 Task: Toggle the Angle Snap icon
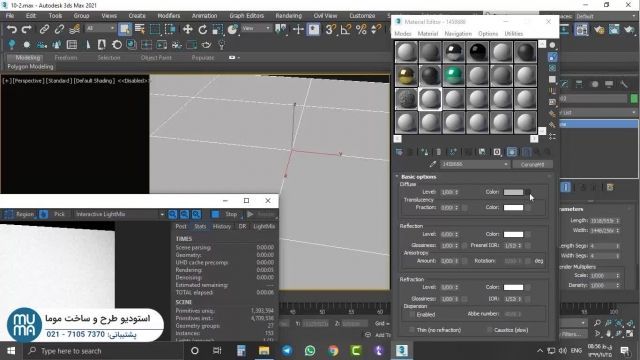pos(346,29)
